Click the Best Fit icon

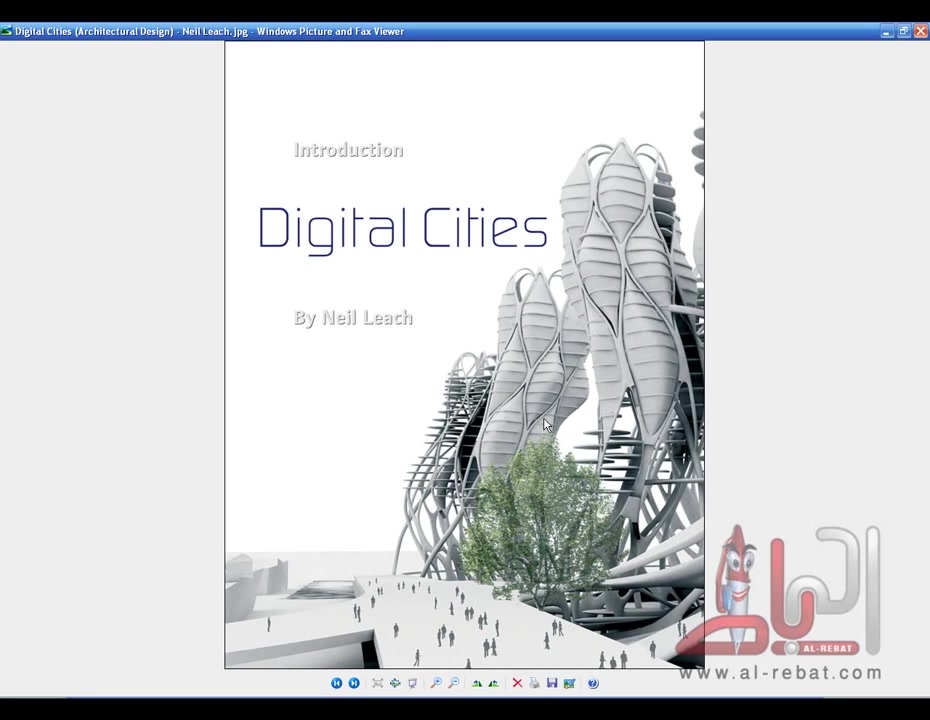pos(377,683)
